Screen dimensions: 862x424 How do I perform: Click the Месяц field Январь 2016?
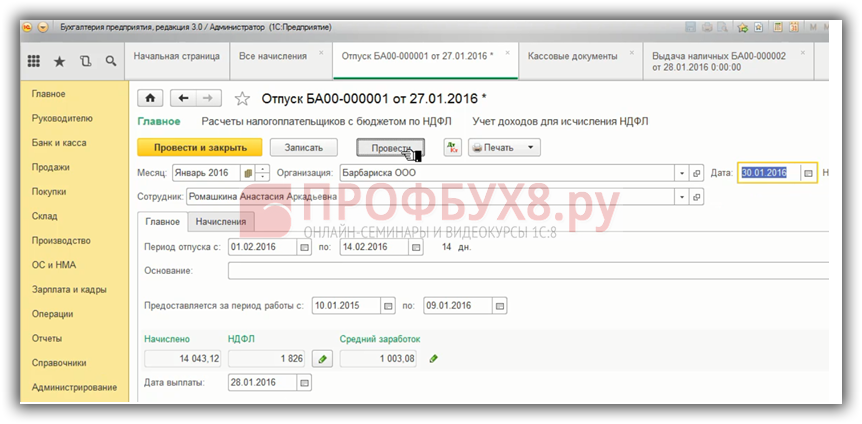tap(207, 173)
